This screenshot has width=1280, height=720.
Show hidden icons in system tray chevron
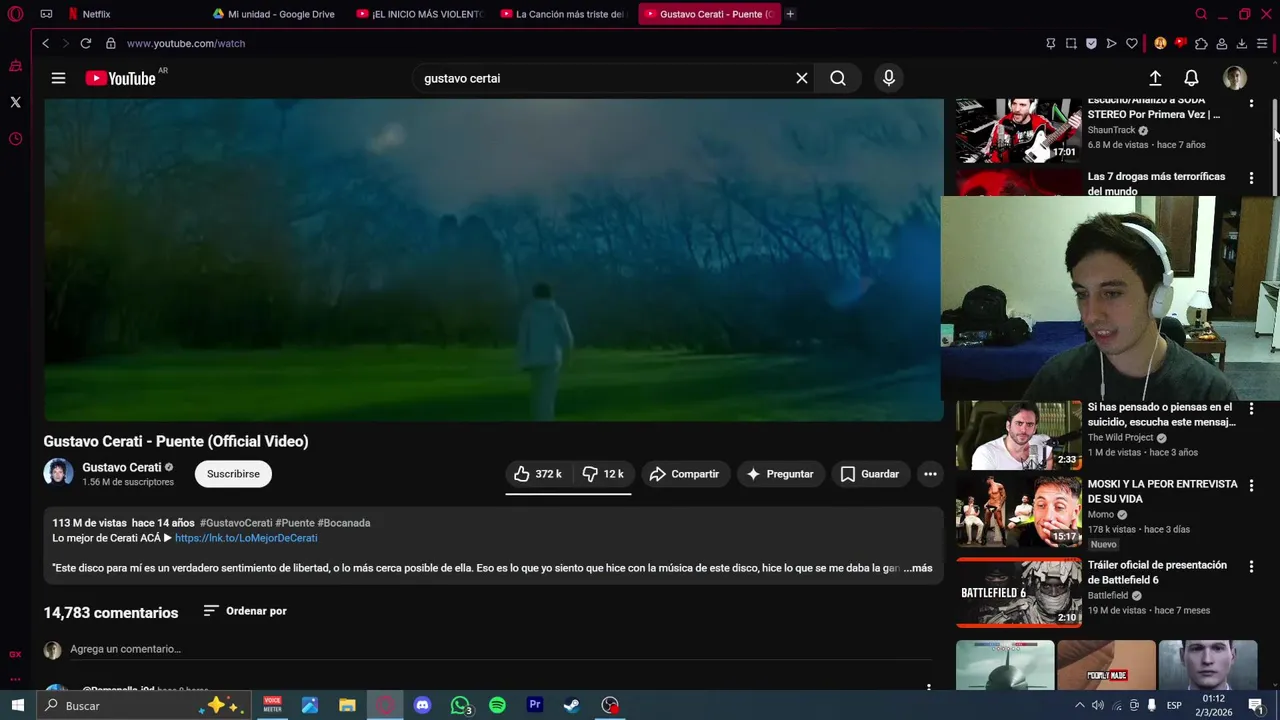pos(1079,705)
